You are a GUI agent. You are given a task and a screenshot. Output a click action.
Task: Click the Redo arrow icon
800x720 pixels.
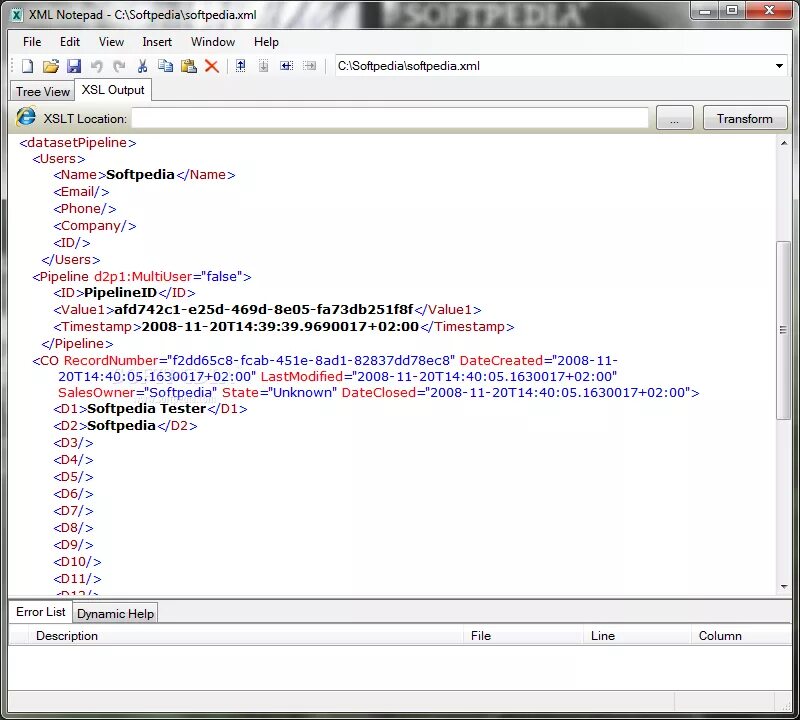[x=119, y=66]
